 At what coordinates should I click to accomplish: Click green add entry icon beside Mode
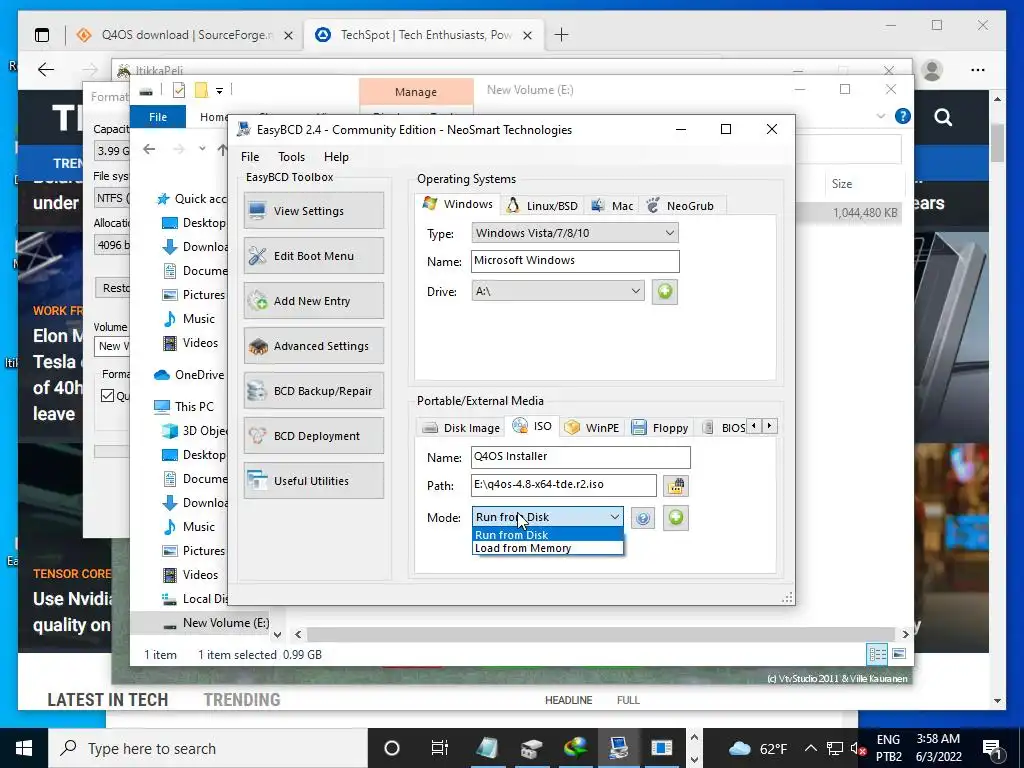pos(676,518)
